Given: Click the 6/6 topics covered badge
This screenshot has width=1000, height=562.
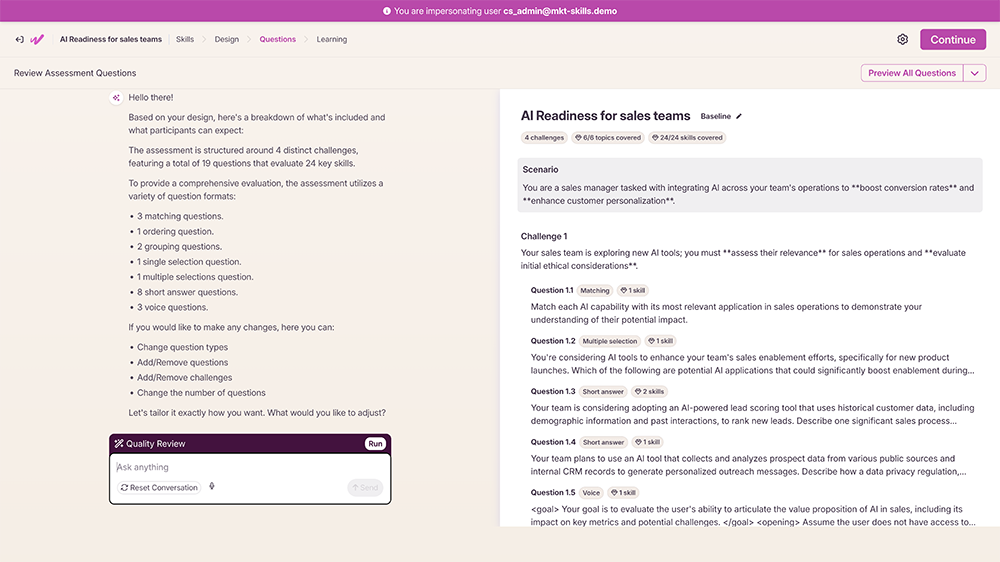Looking at the screenshot, I should click(x=607, y=138).
